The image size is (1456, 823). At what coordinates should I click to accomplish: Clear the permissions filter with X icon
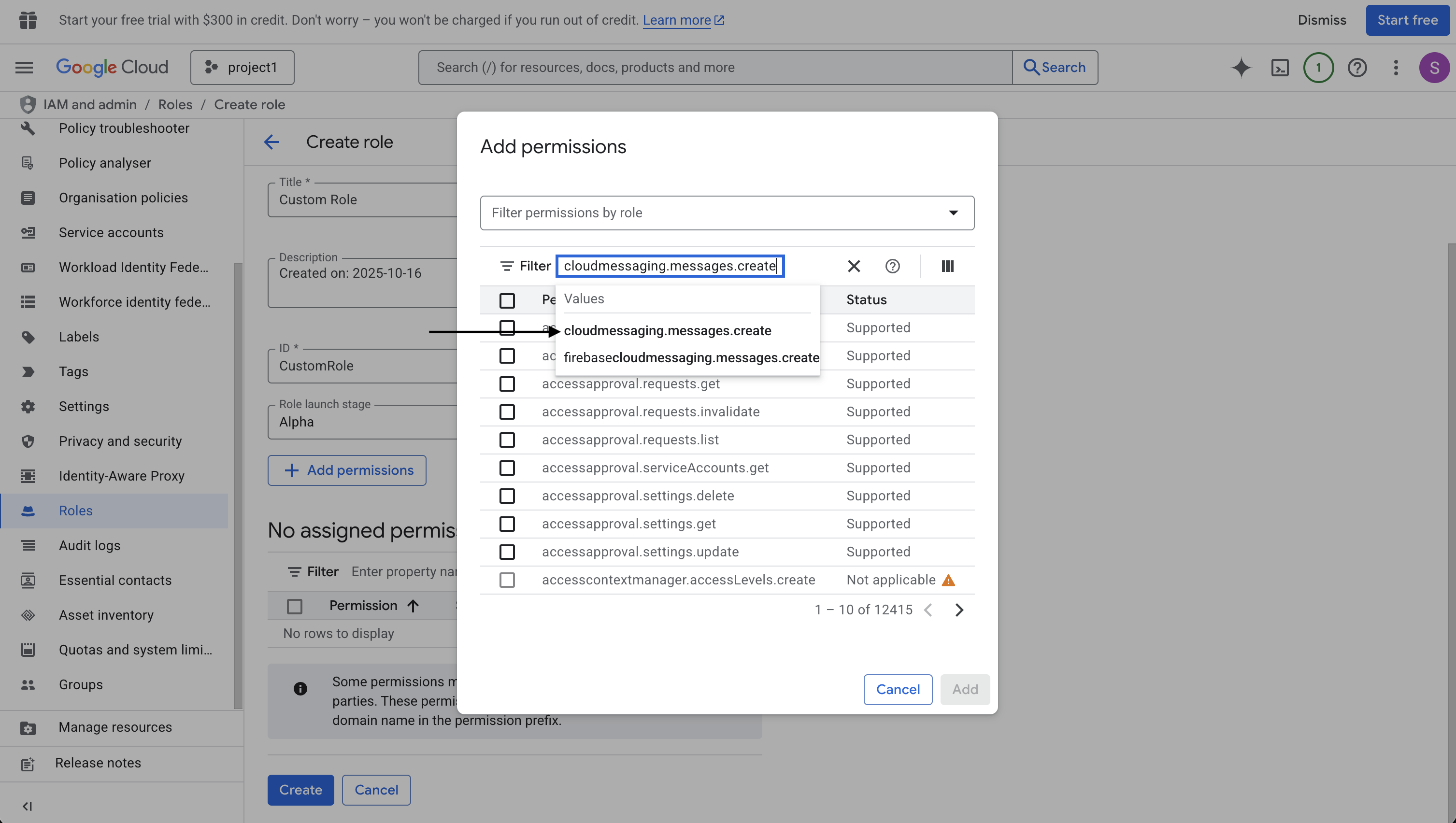tap(854, 266)
